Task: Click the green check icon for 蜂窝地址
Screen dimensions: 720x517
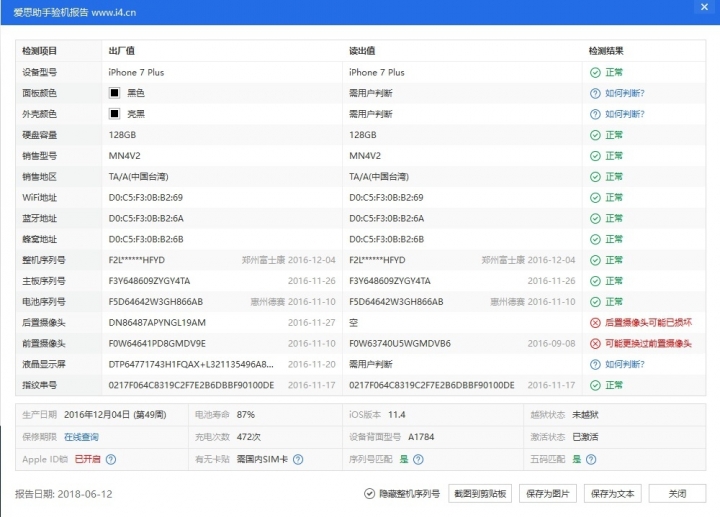Action: click(595, 239)
